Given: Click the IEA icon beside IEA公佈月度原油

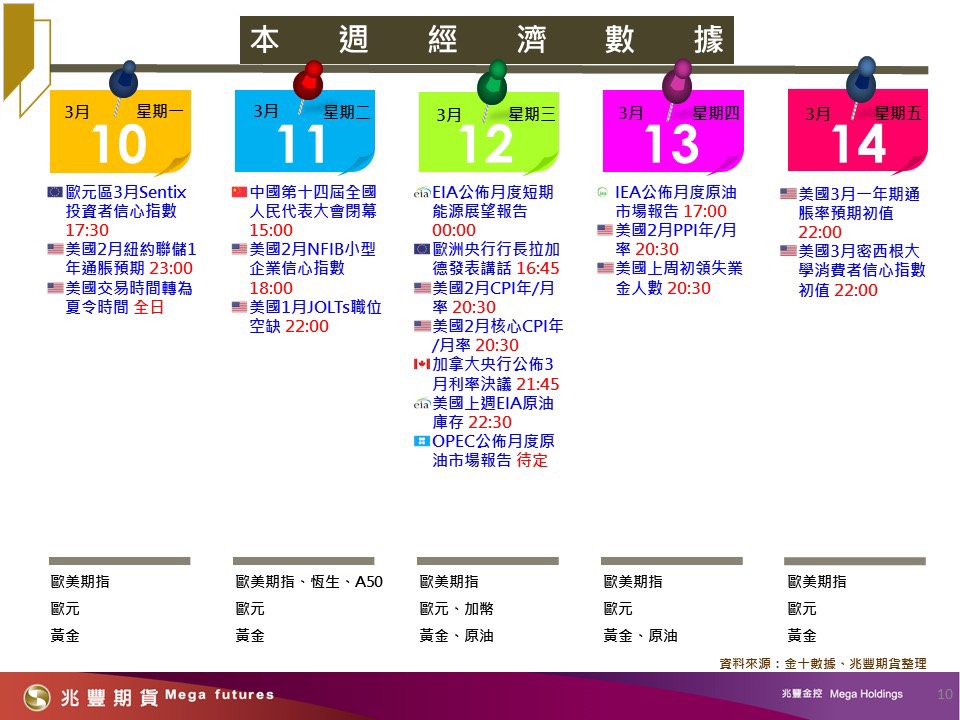Looking at the screenshot, I should [x=604, y=192].
